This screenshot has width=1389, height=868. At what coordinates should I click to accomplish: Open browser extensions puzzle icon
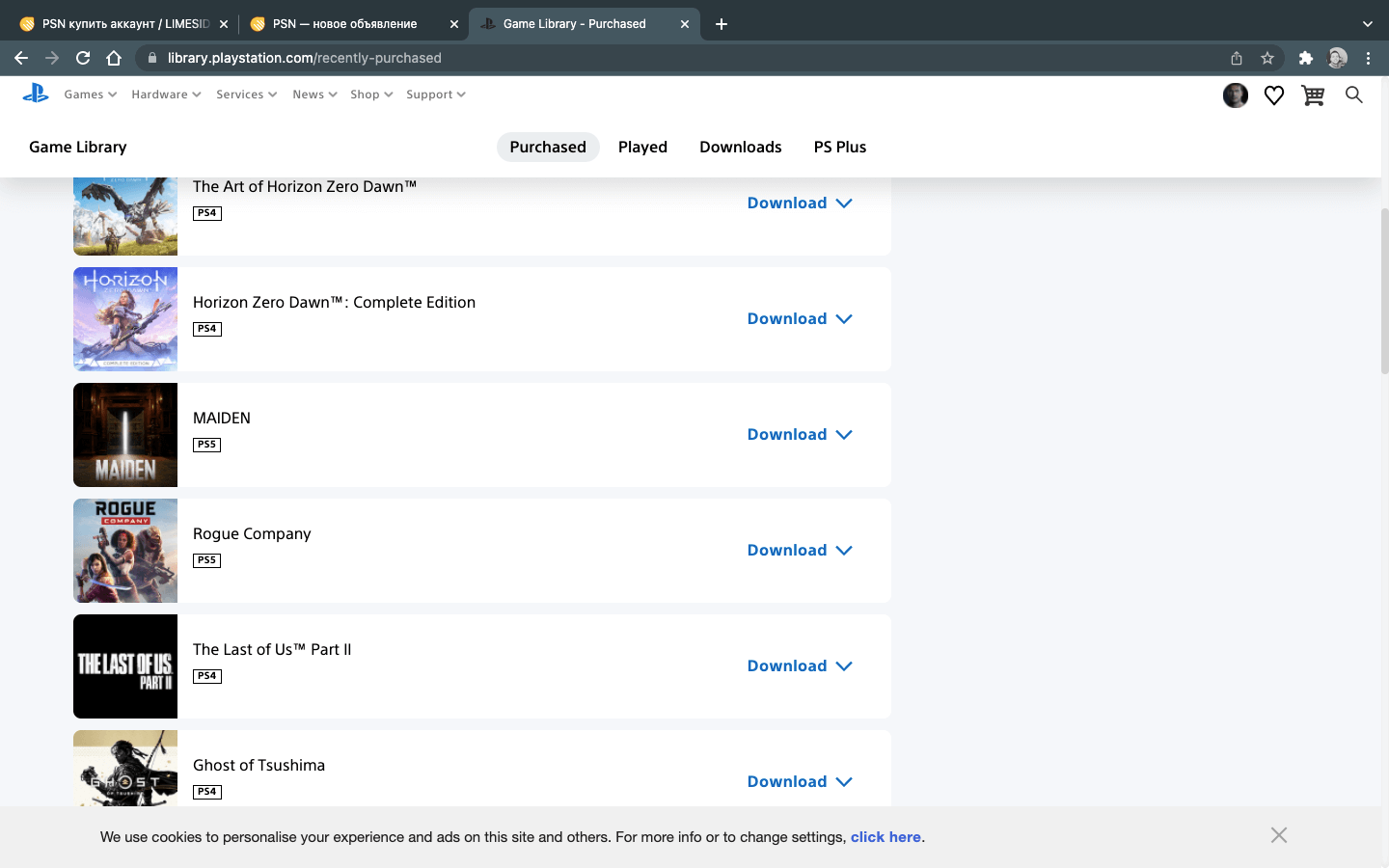tap(1305, 58)
